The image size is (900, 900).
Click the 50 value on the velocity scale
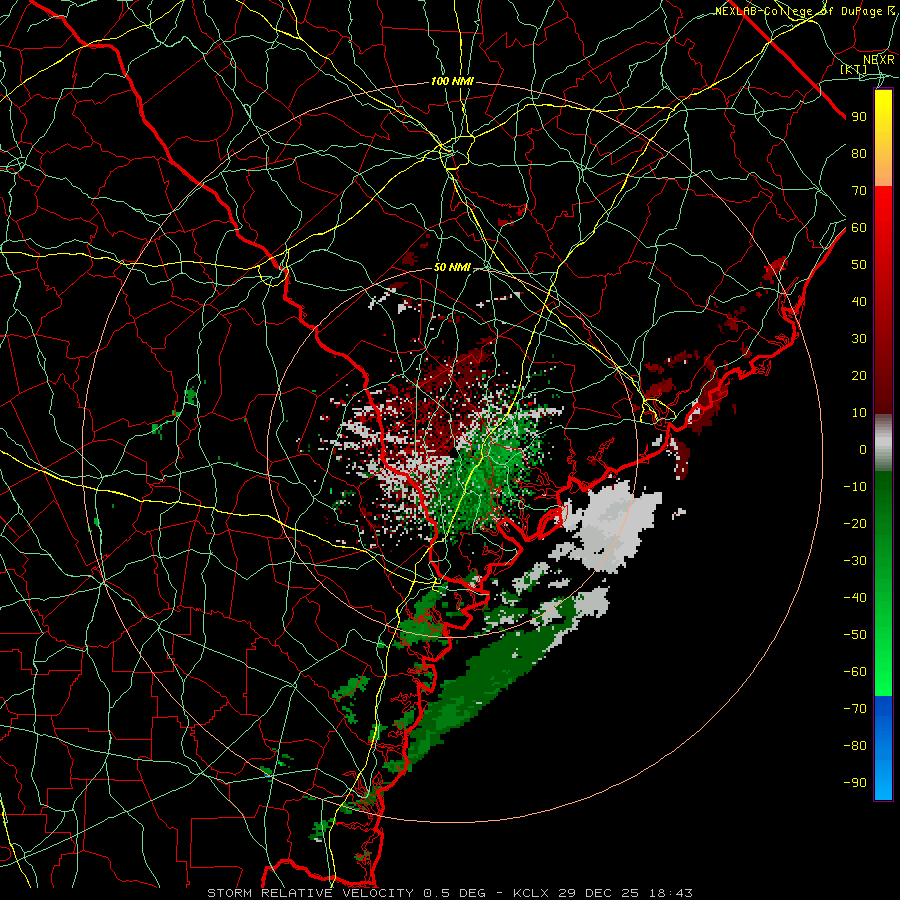[x=859, y=265]
